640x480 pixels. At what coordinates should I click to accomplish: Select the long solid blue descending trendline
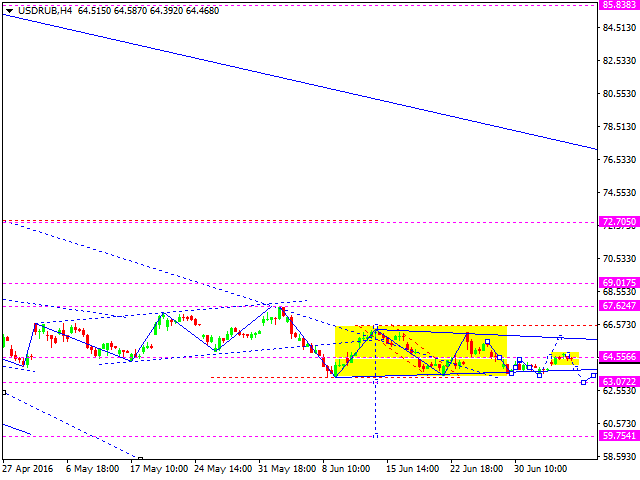point(300,82)
